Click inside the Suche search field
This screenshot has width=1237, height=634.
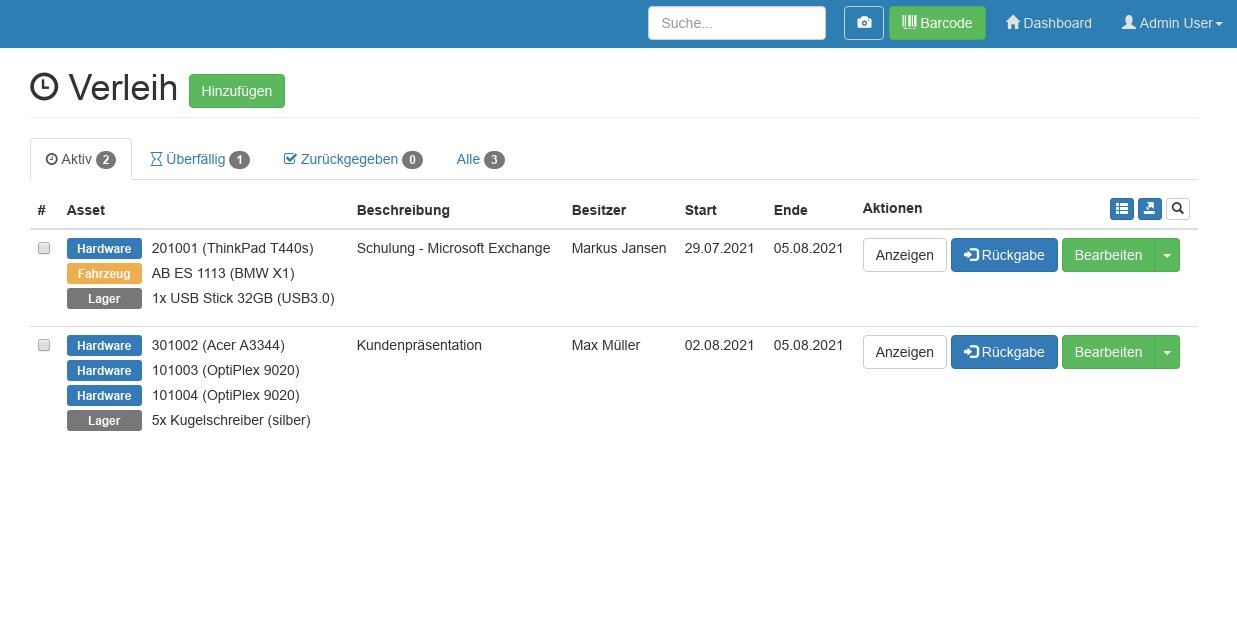point(737,22)
